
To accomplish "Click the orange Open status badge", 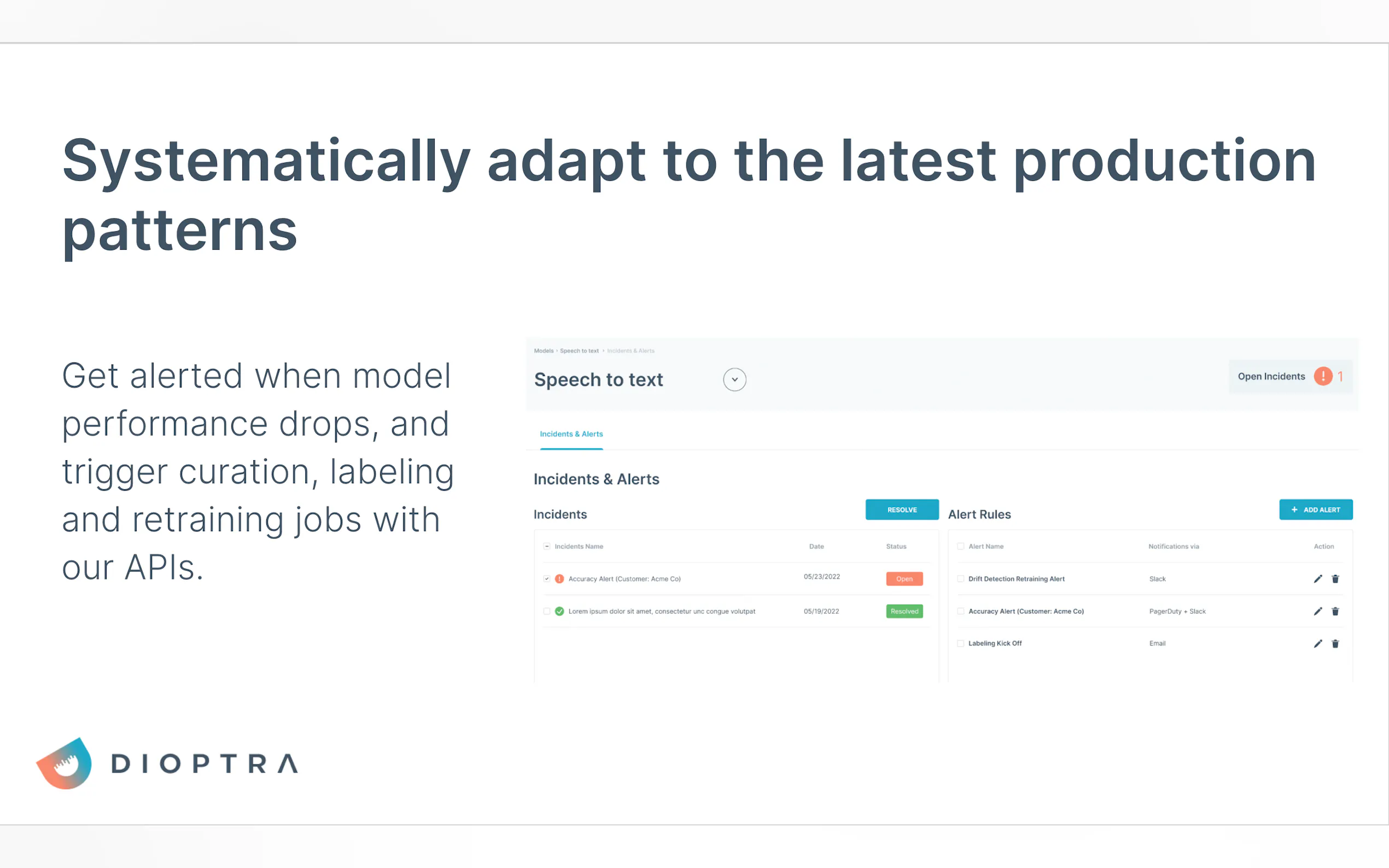I will (904, 579).
